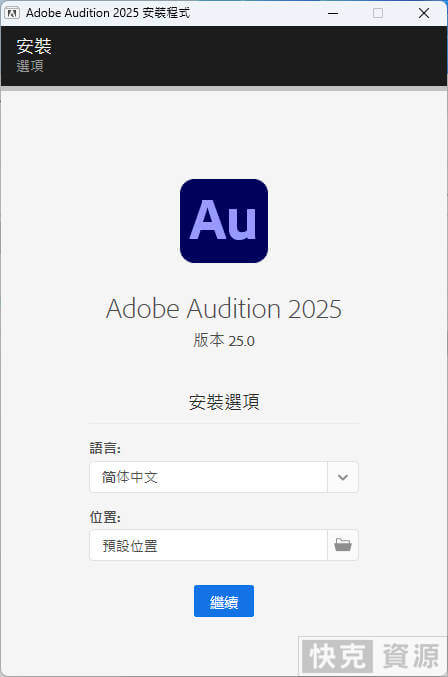This screenshot has height=677, width=448.
Task: Click the 語言: field label
Action: pyautogui.click(x=105, y=448)
